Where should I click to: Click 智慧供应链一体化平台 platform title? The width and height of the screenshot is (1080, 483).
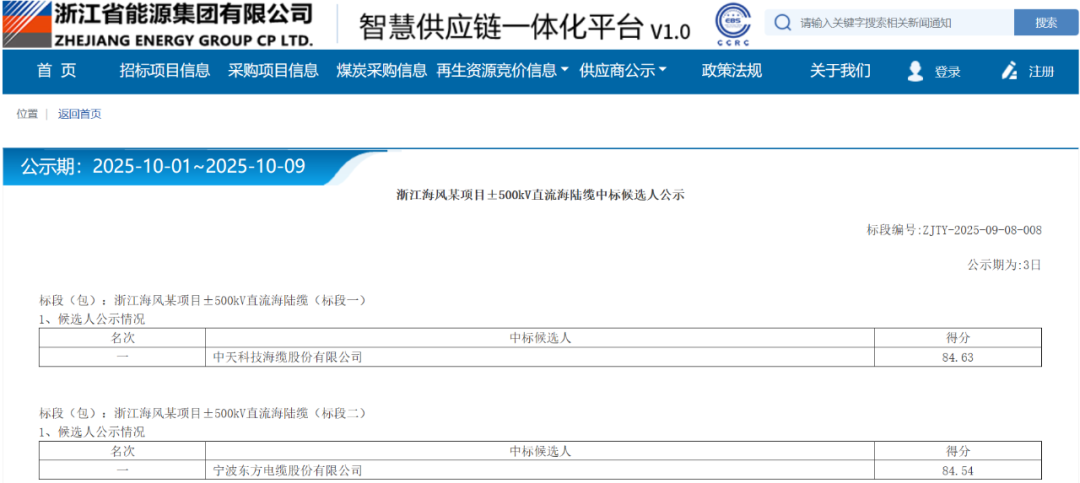[x=523, y=27]
